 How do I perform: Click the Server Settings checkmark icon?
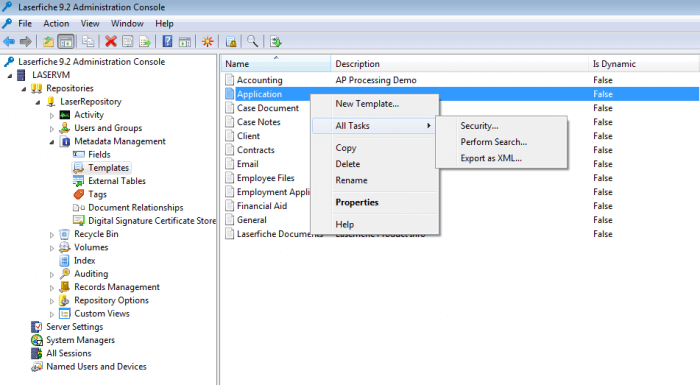coord(37,327)
